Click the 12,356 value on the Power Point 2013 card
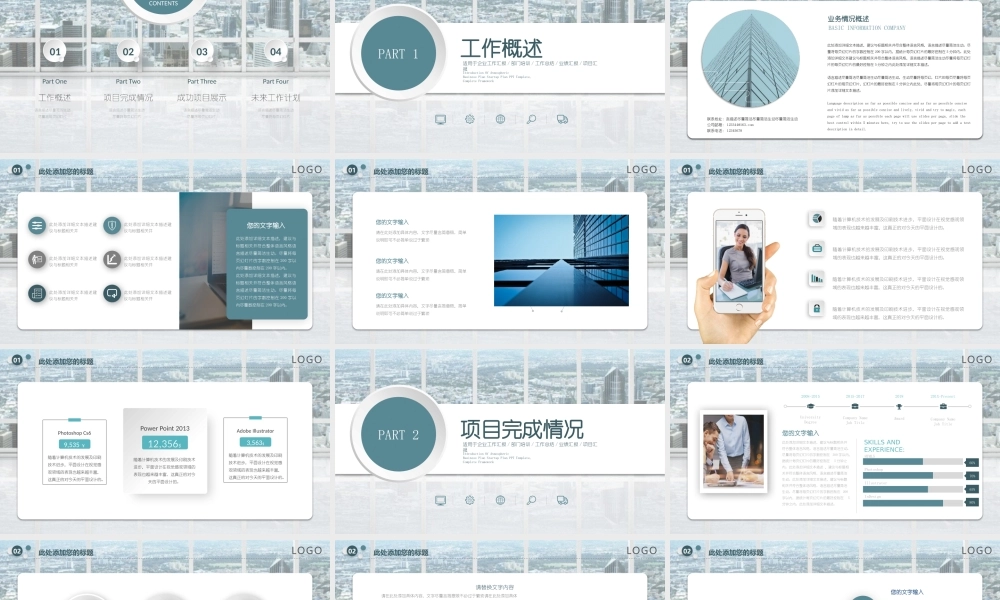 pos(164,443)
